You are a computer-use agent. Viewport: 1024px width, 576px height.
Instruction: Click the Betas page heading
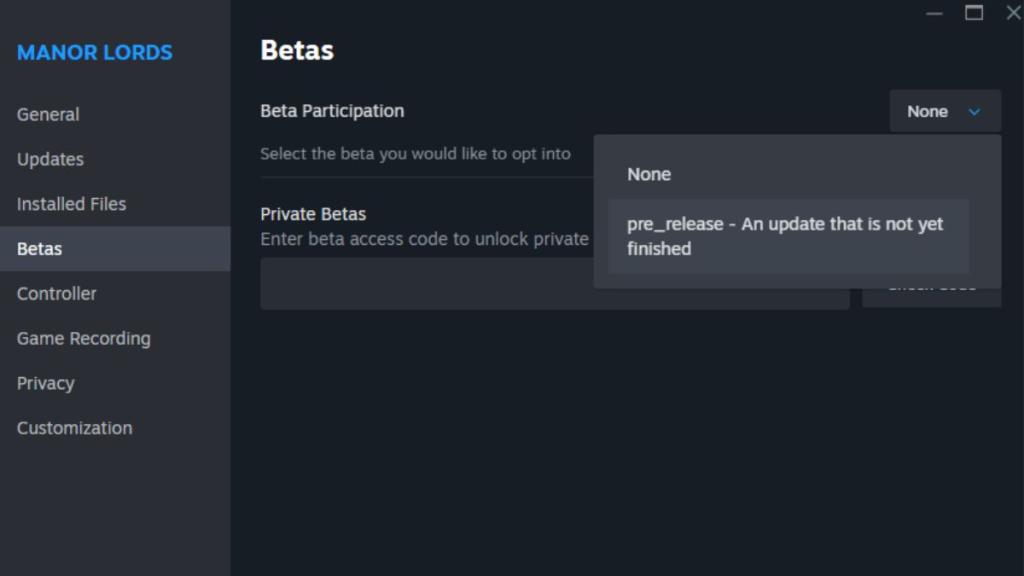pos(297,50)
